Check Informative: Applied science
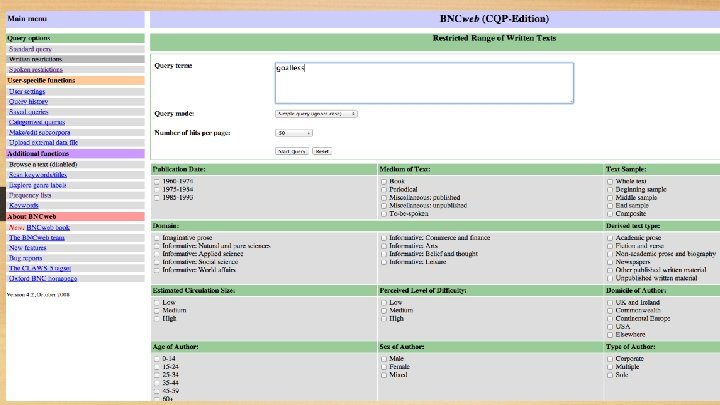 157,254
